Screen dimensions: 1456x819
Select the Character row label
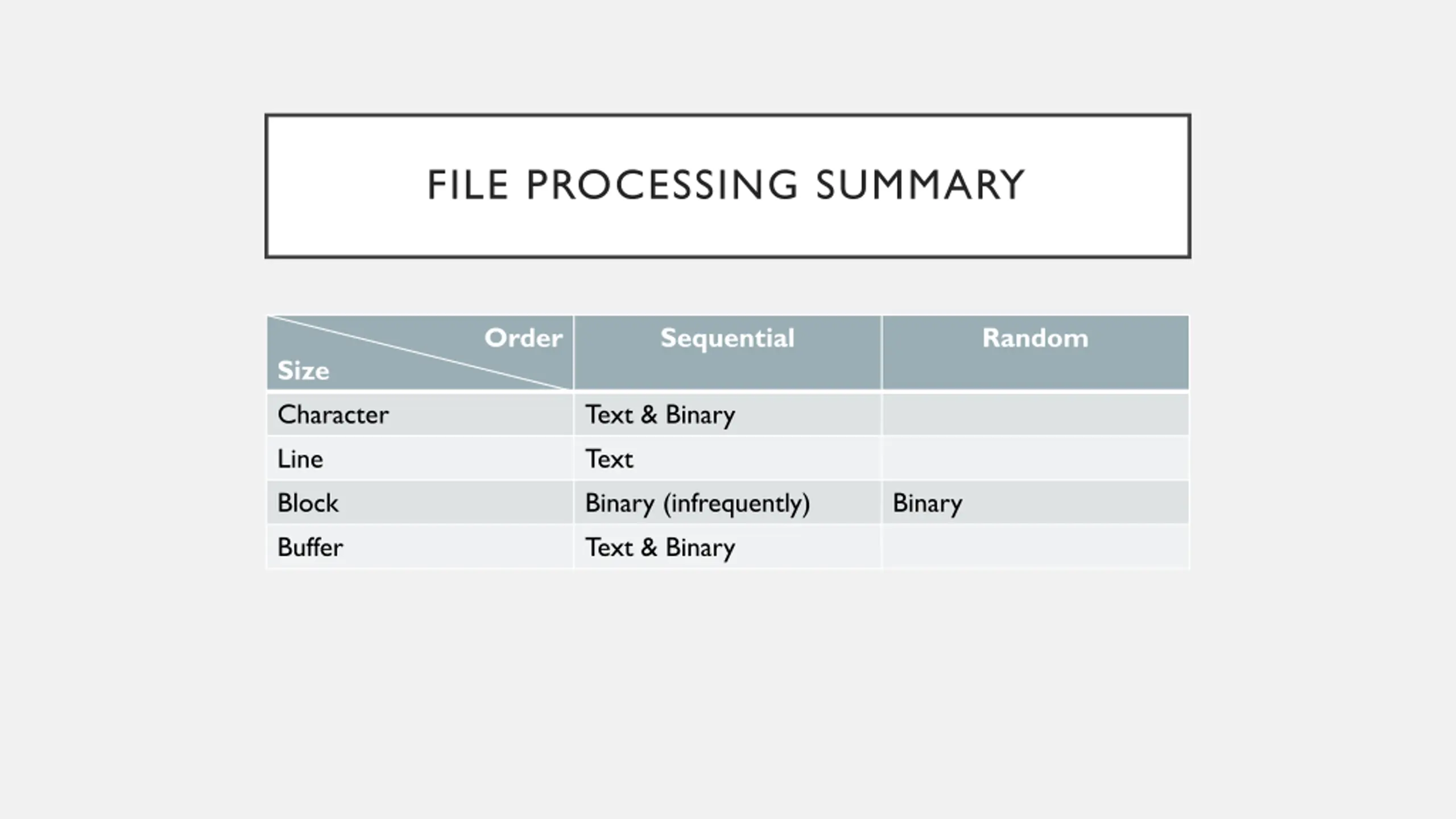coord(333,414)
